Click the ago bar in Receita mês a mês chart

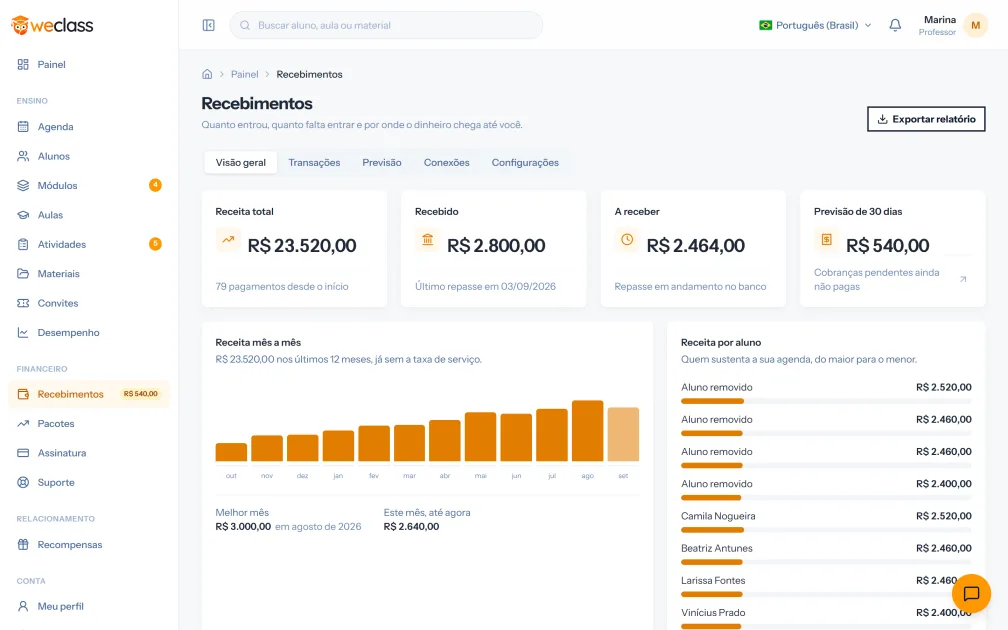click(588, 431)
